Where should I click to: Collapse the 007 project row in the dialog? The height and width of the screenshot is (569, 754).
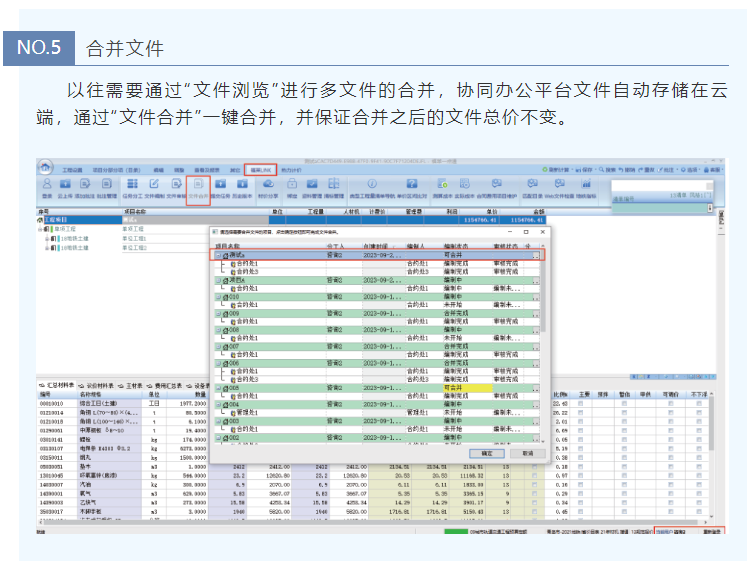pos(218,346)
